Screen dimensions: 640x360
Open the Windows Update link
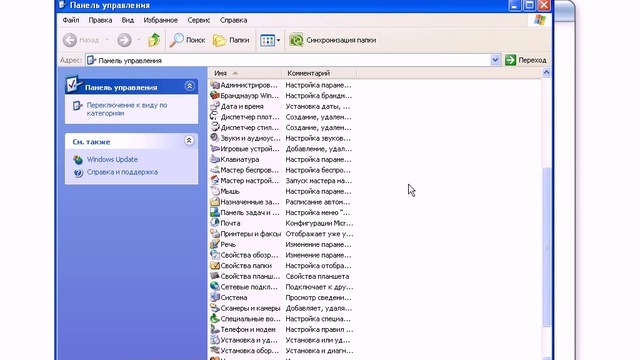tap(112, 160)
